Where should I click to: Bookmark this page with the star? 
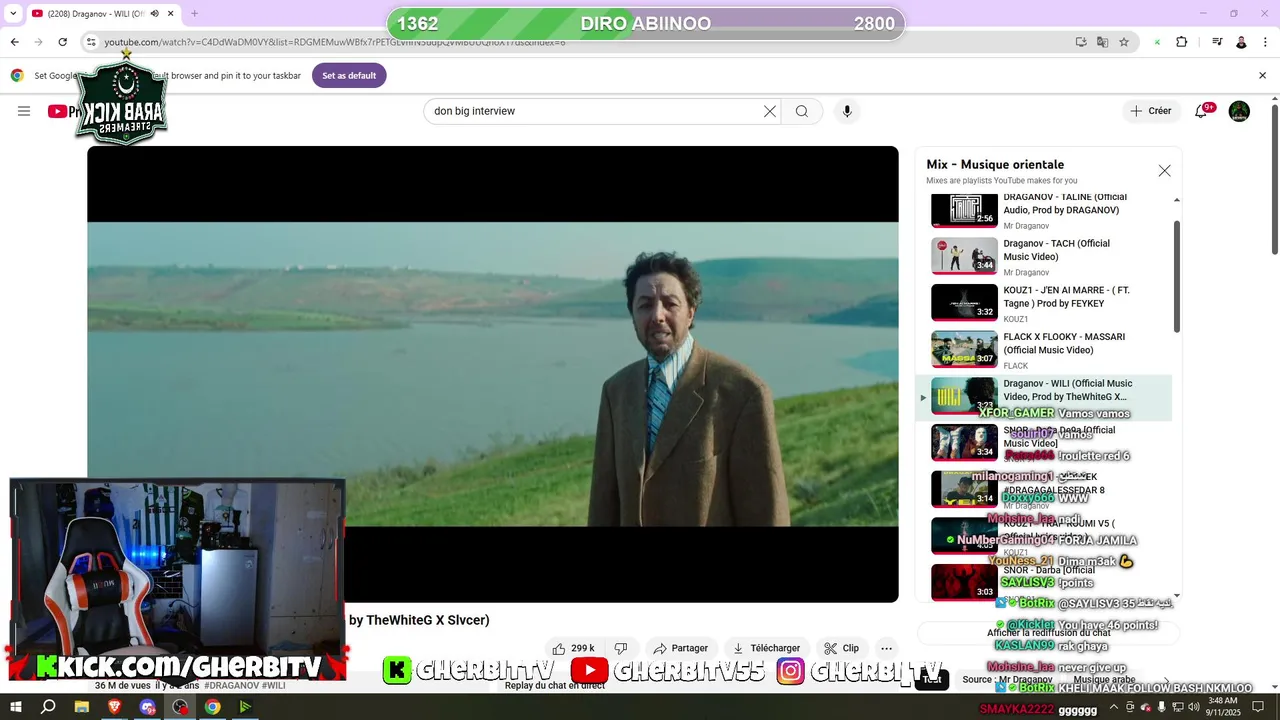[1124, 42]
